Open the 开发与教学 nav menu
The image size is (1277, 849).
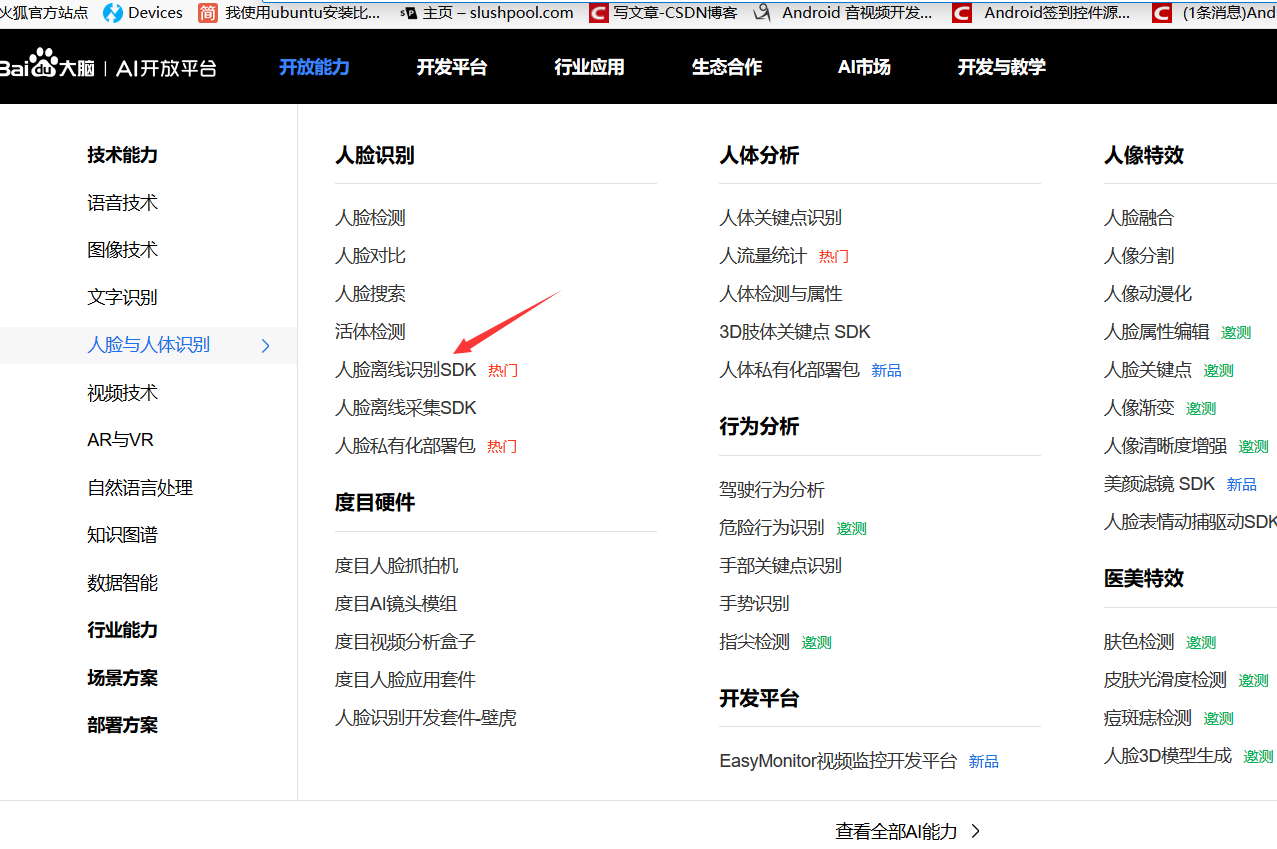coord(1002,67)
